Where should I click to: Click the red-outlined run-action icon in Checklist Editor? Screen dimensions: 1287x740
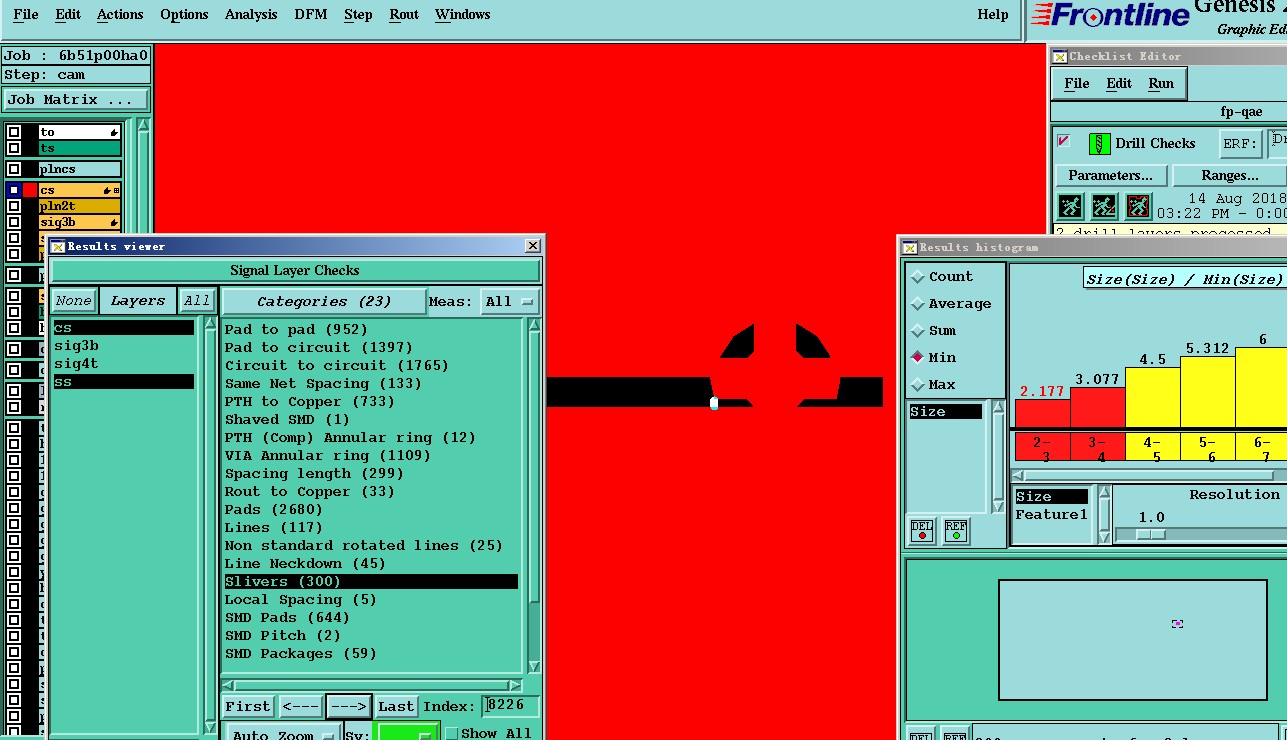pyautogui.click(x=1138, y=206)
